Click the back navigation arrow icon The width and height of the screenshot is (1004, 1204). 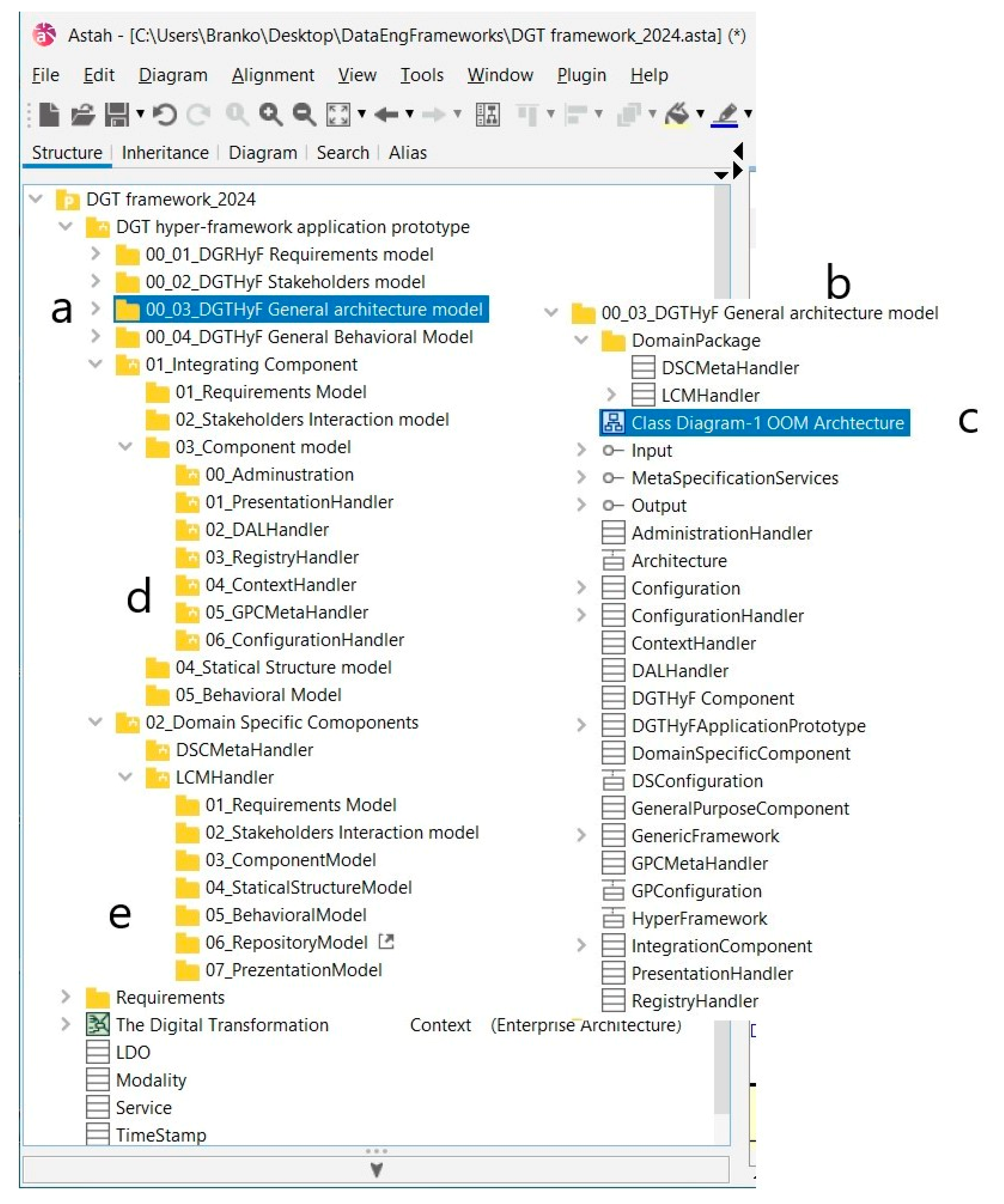point(387,115)
